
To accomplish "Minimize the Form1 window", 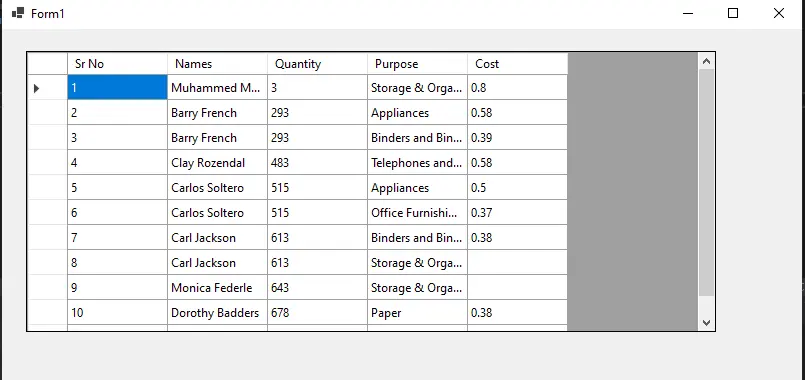I will click(x=688, y=13).
